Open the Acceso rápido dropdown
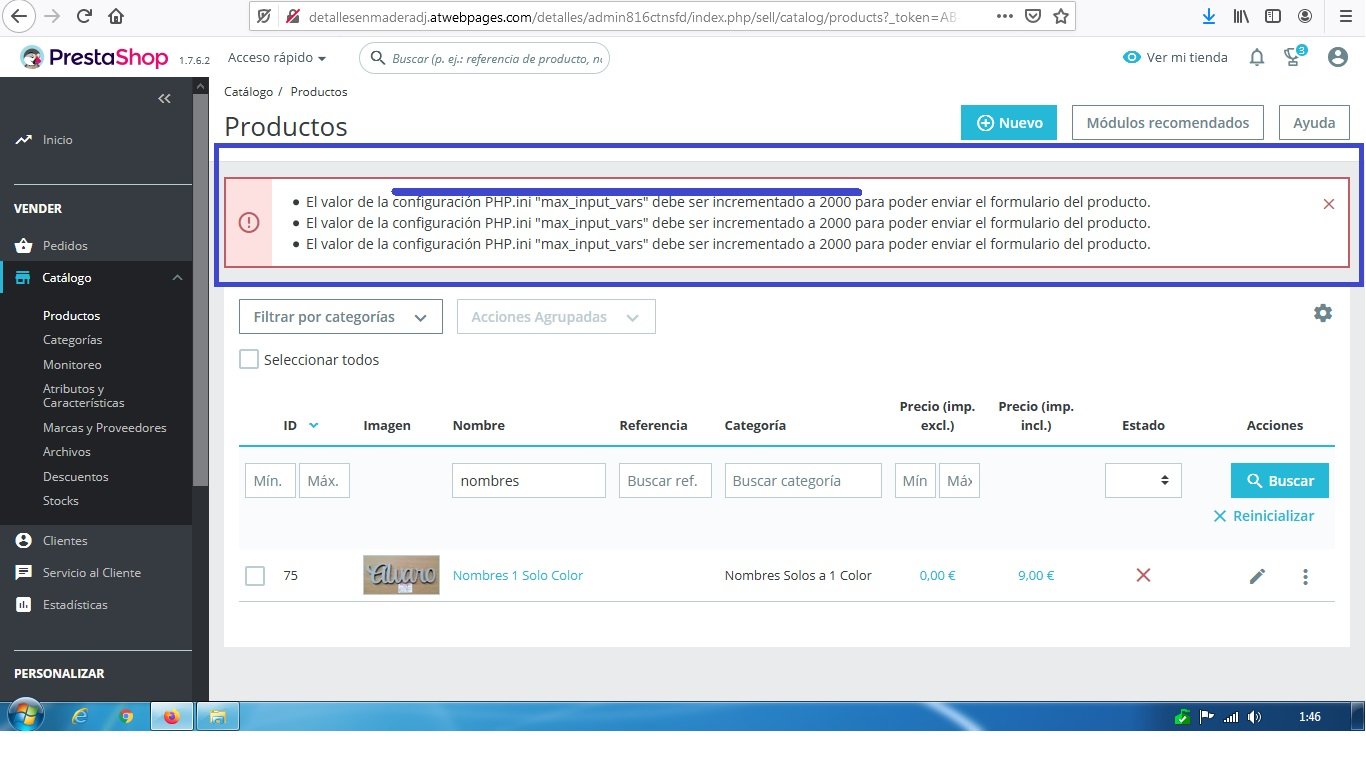 pos(277,58)
